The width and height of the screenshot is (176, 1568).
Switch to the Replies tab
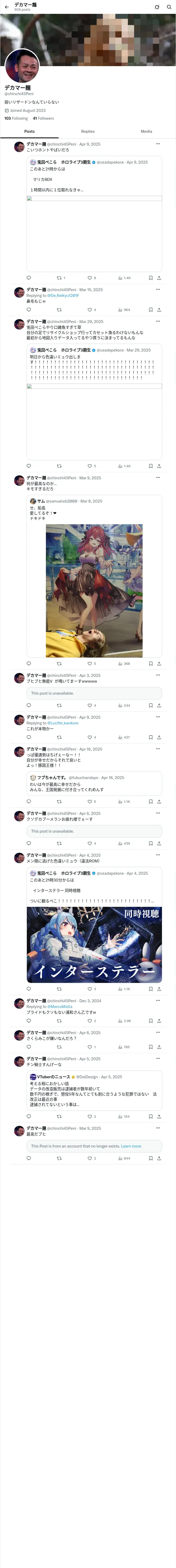(x=88, y=131)
